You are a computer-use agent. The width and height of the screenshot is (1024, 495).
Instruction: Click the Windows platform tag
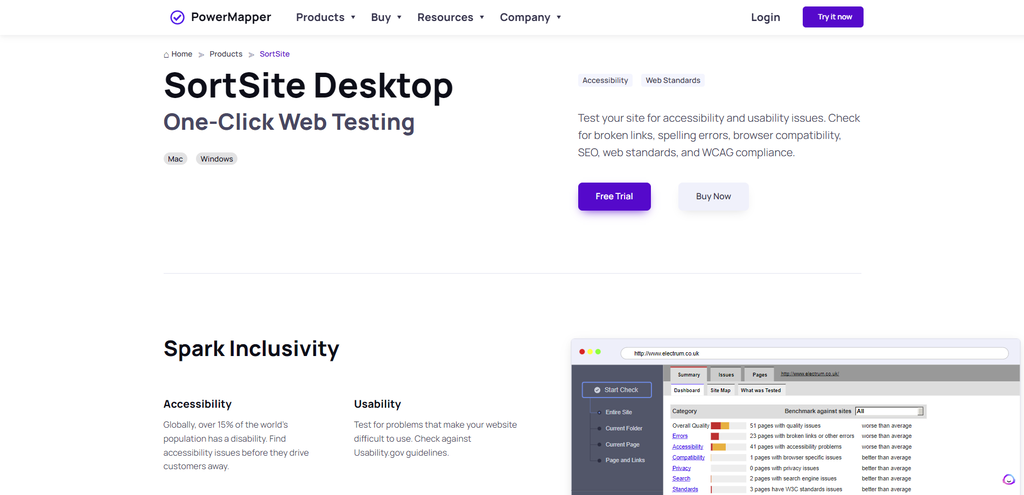(216, 159)
